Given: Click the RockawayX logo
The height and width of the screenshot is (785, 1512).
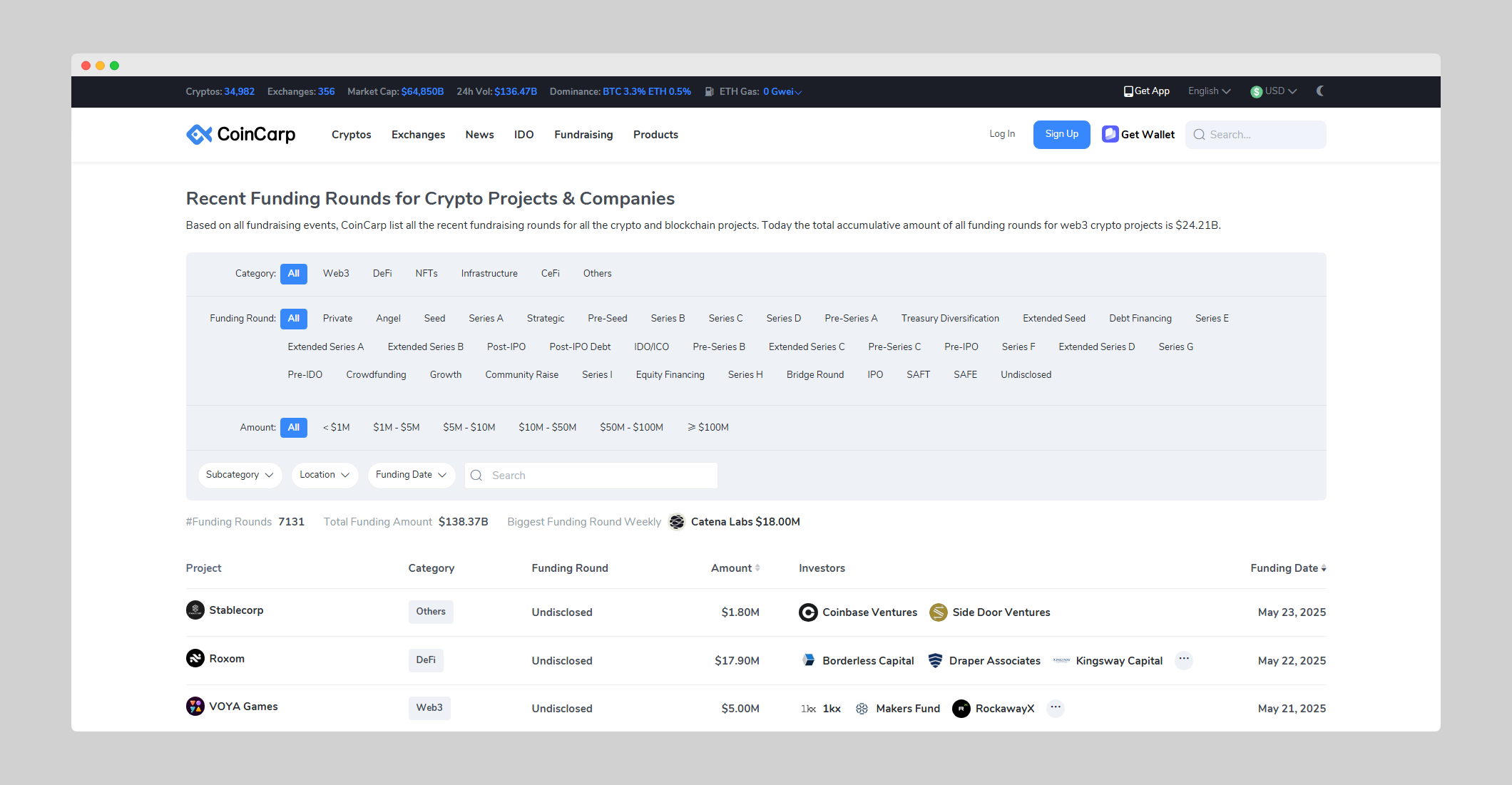Looking at the screenshot, I should [x=961, y=709].
